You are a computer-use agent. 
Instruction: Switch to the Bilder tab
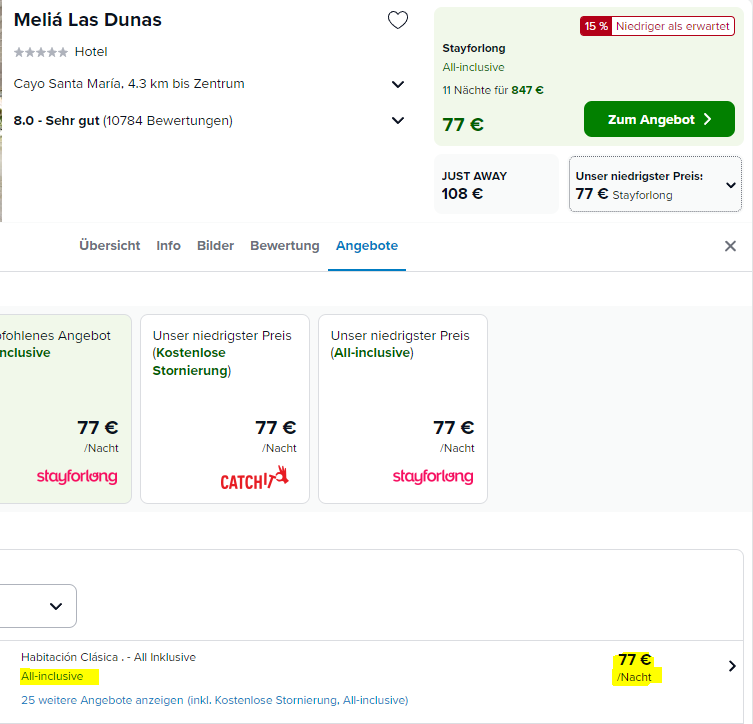(x=215, y=246)
